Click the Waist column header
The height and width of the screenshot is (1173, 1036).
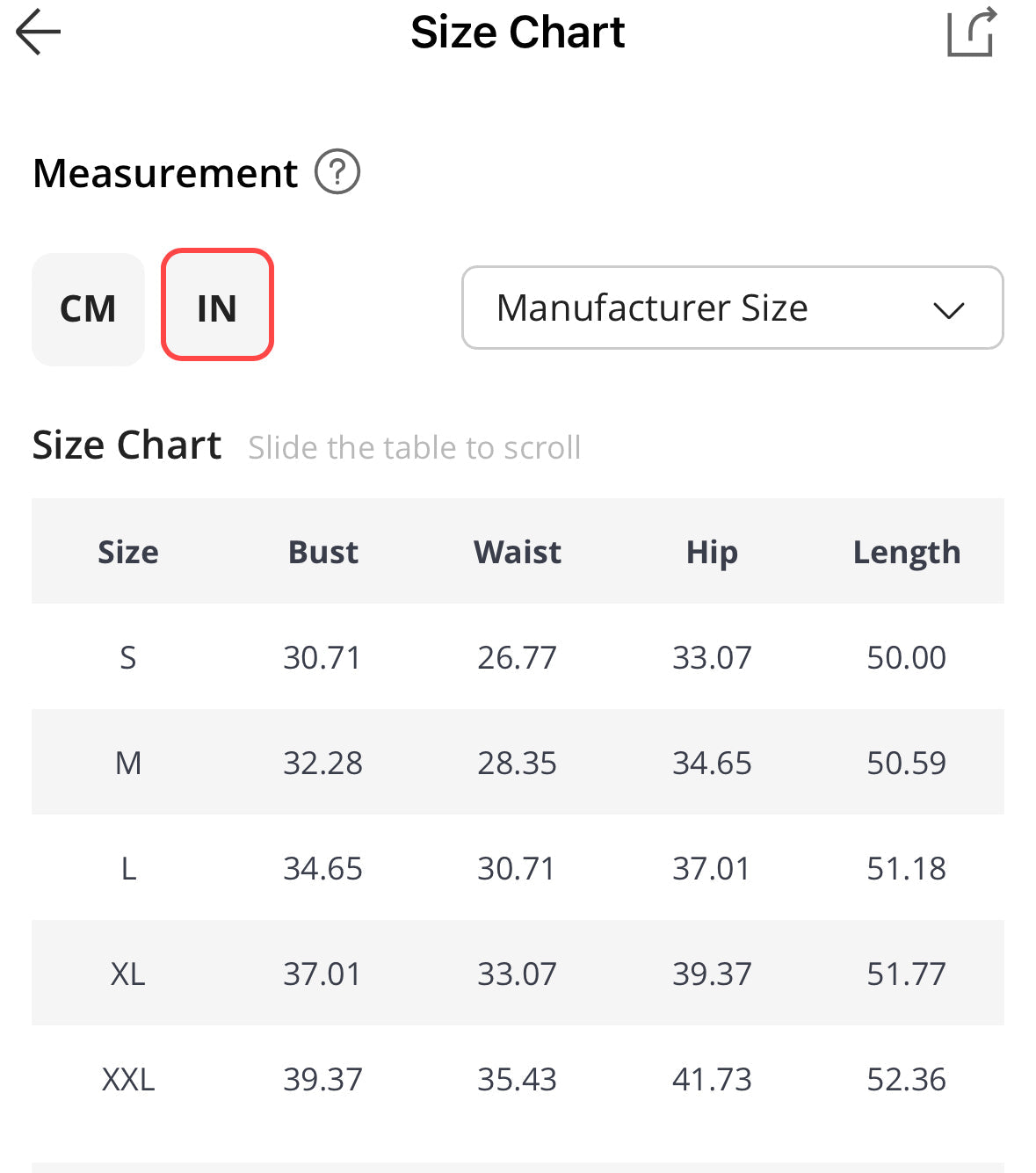coord(517,552)
